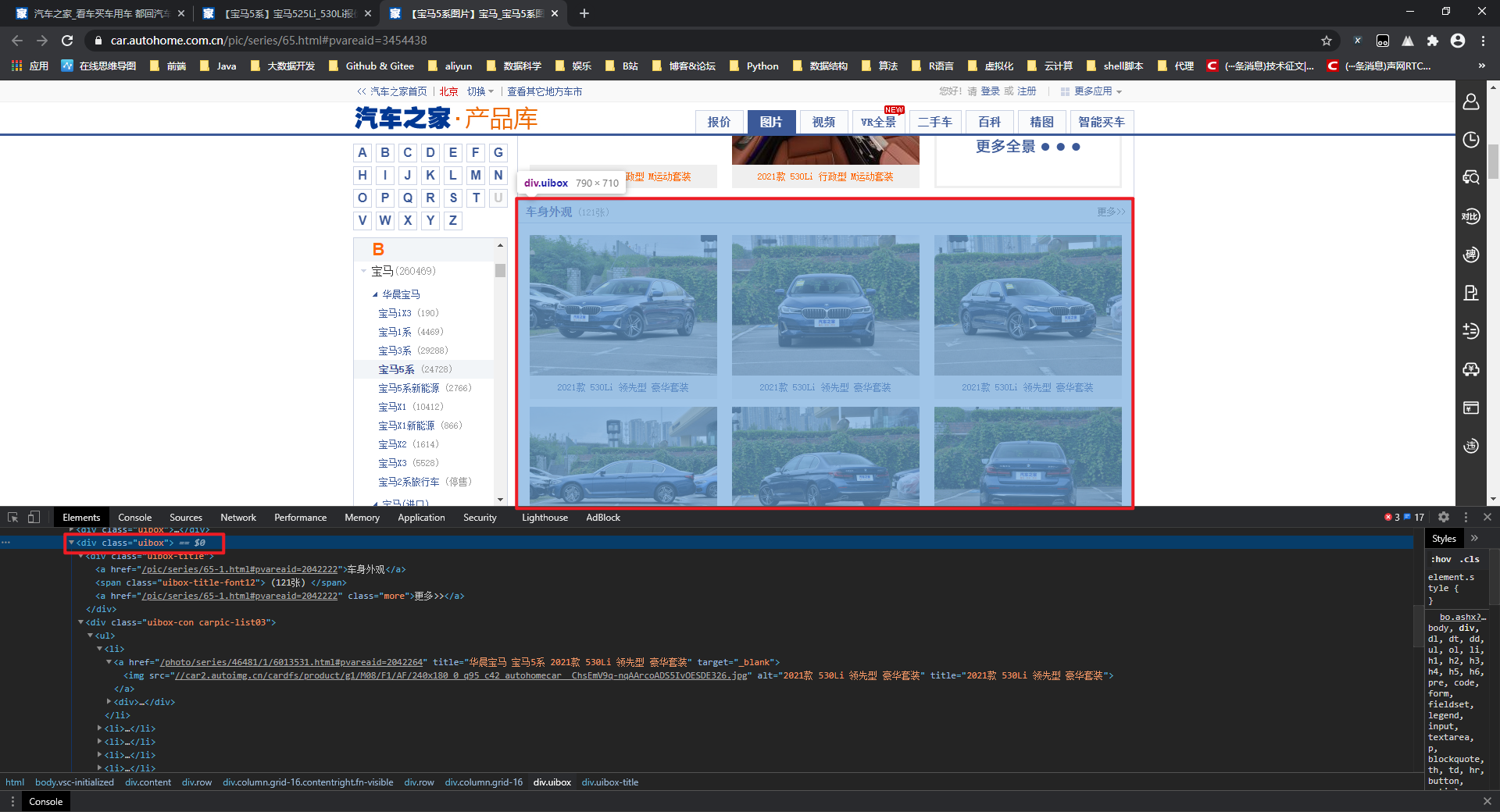The height and width of the screenshot is (812, 1500).
Task: Collapse the 华晨宝马 brand group
Action: coord(375,294)
